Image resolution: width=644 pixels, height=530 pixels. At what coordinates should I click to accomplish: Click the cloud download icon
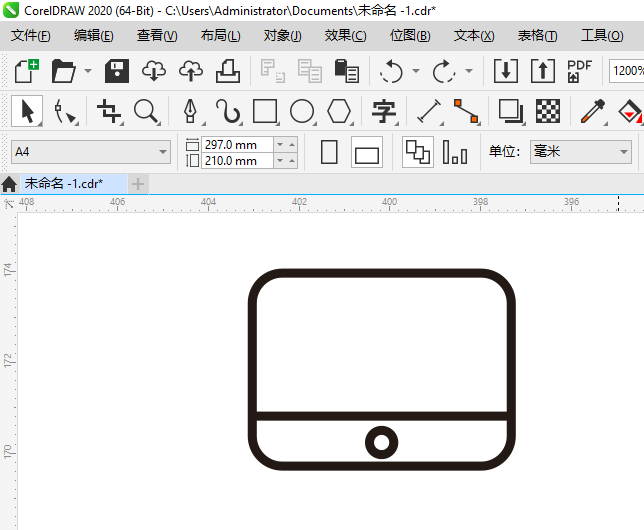click(154, 71)
